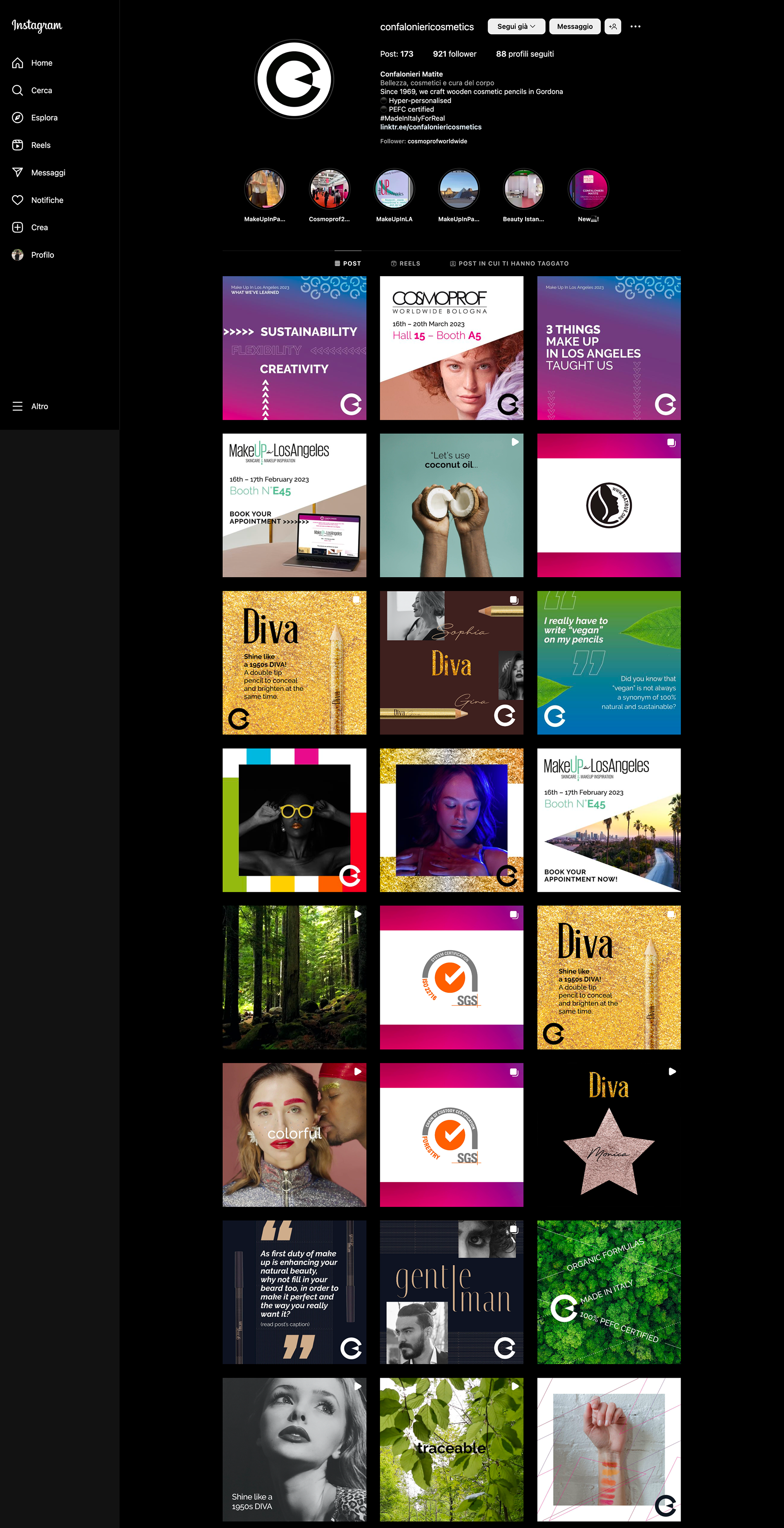Image resolution: width=784 pixels, height=1528 pixels.
Task: Open the Cosmoprof Worldwide Bologna post
Action: [451, 348]
